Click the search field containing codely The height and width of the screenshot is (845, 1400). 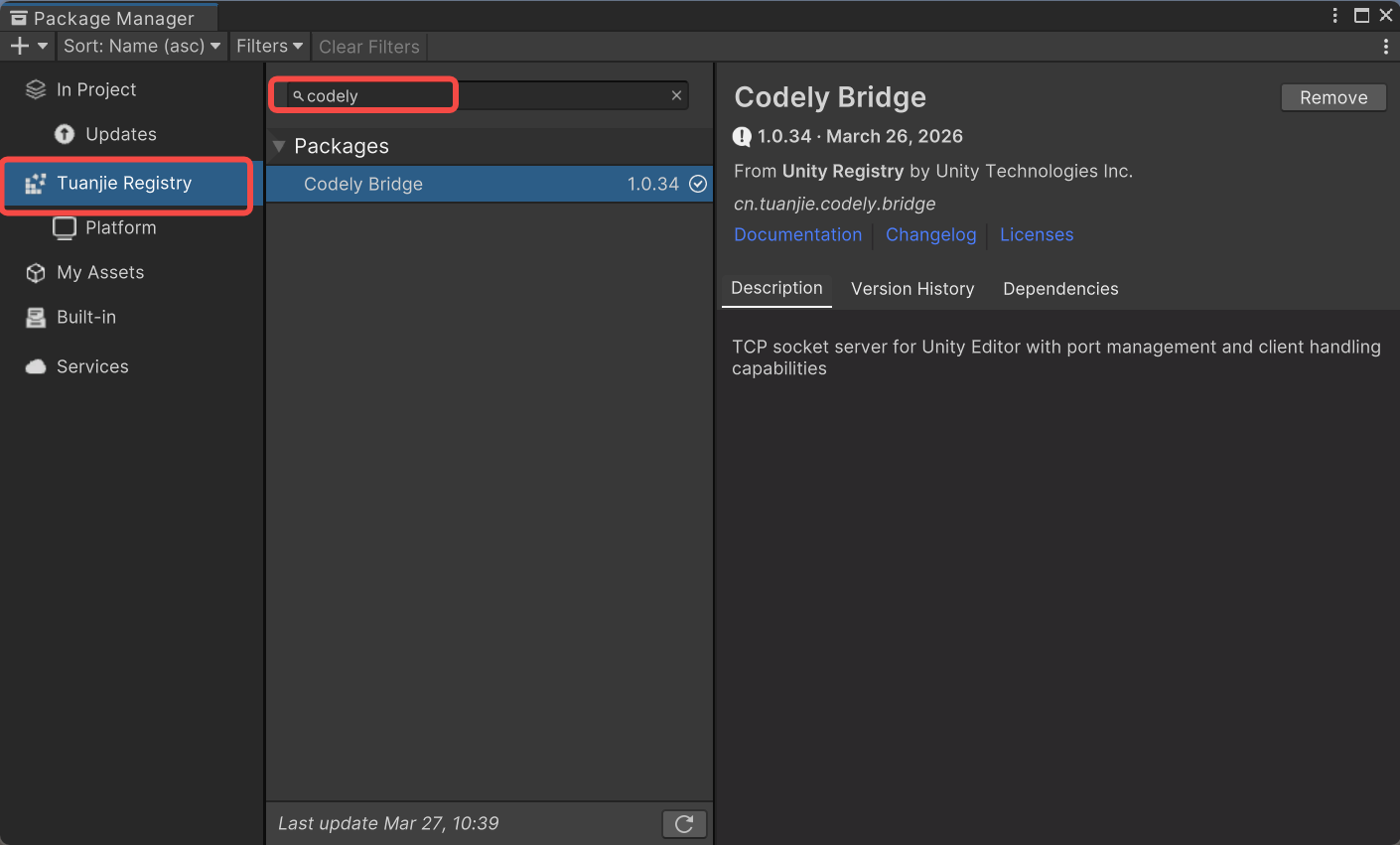point(488,95)
